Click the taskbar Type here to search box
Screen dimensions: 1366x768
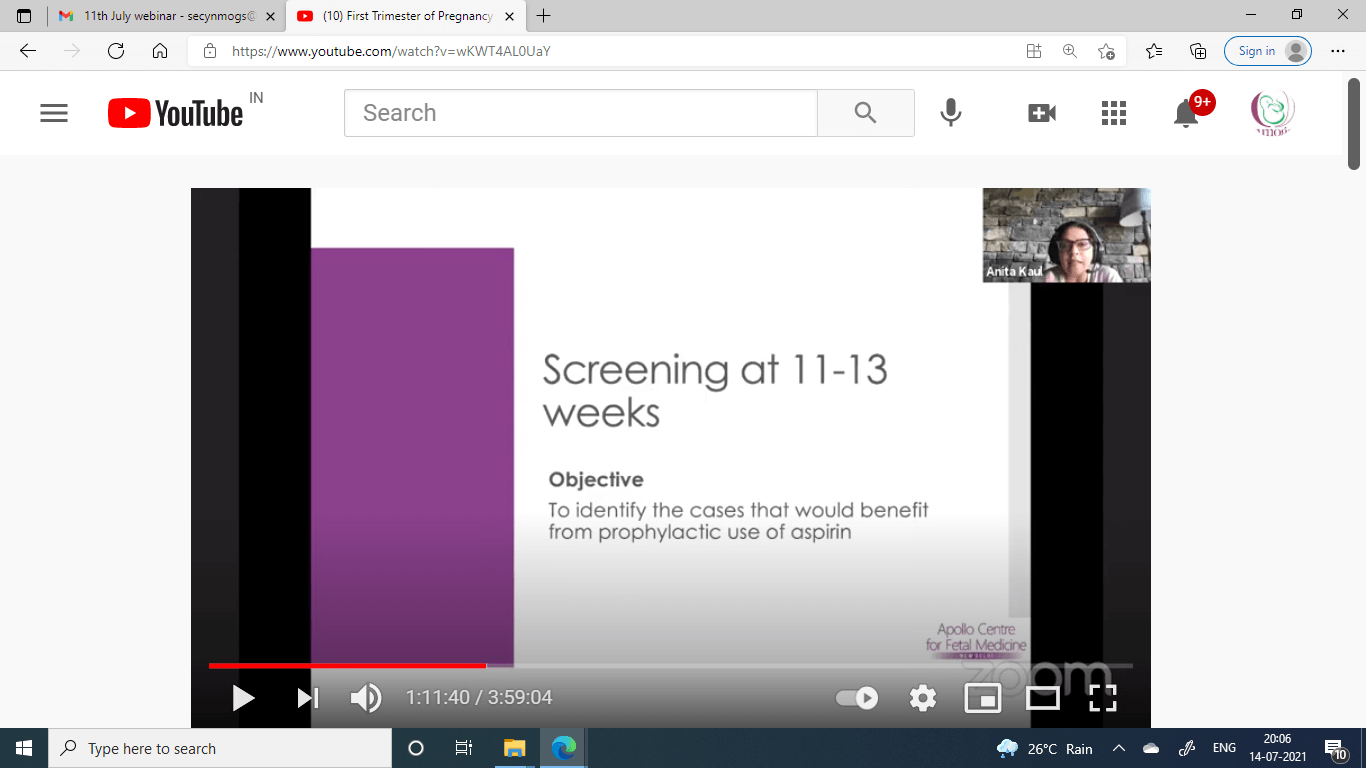[x=220, y=748]
